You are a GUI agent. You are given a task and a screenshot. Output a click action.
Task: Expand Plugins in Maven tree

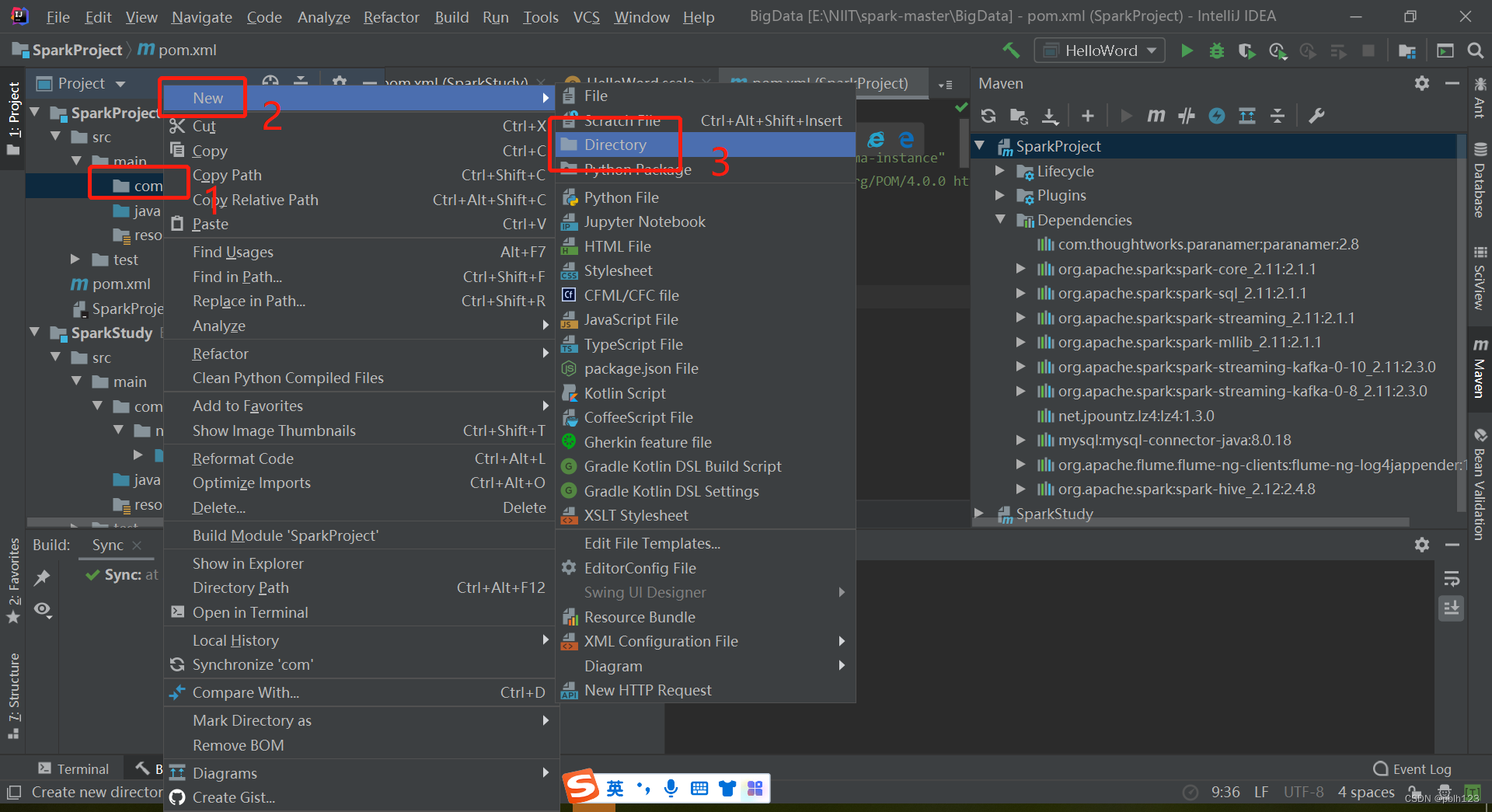tap(1000, 195)
